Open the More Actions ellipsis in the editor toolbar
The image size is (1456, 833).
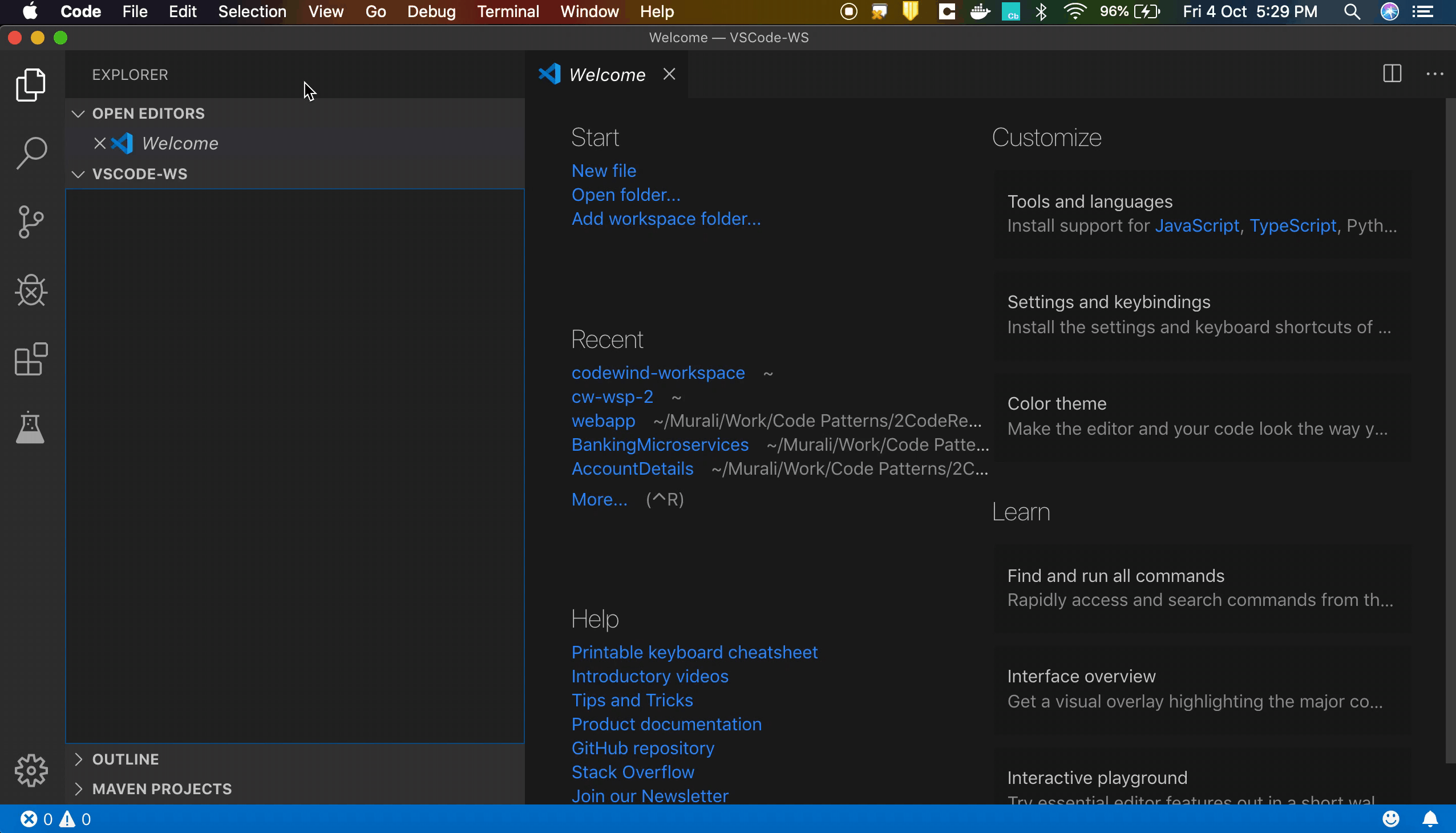(x=1435, y=74)
